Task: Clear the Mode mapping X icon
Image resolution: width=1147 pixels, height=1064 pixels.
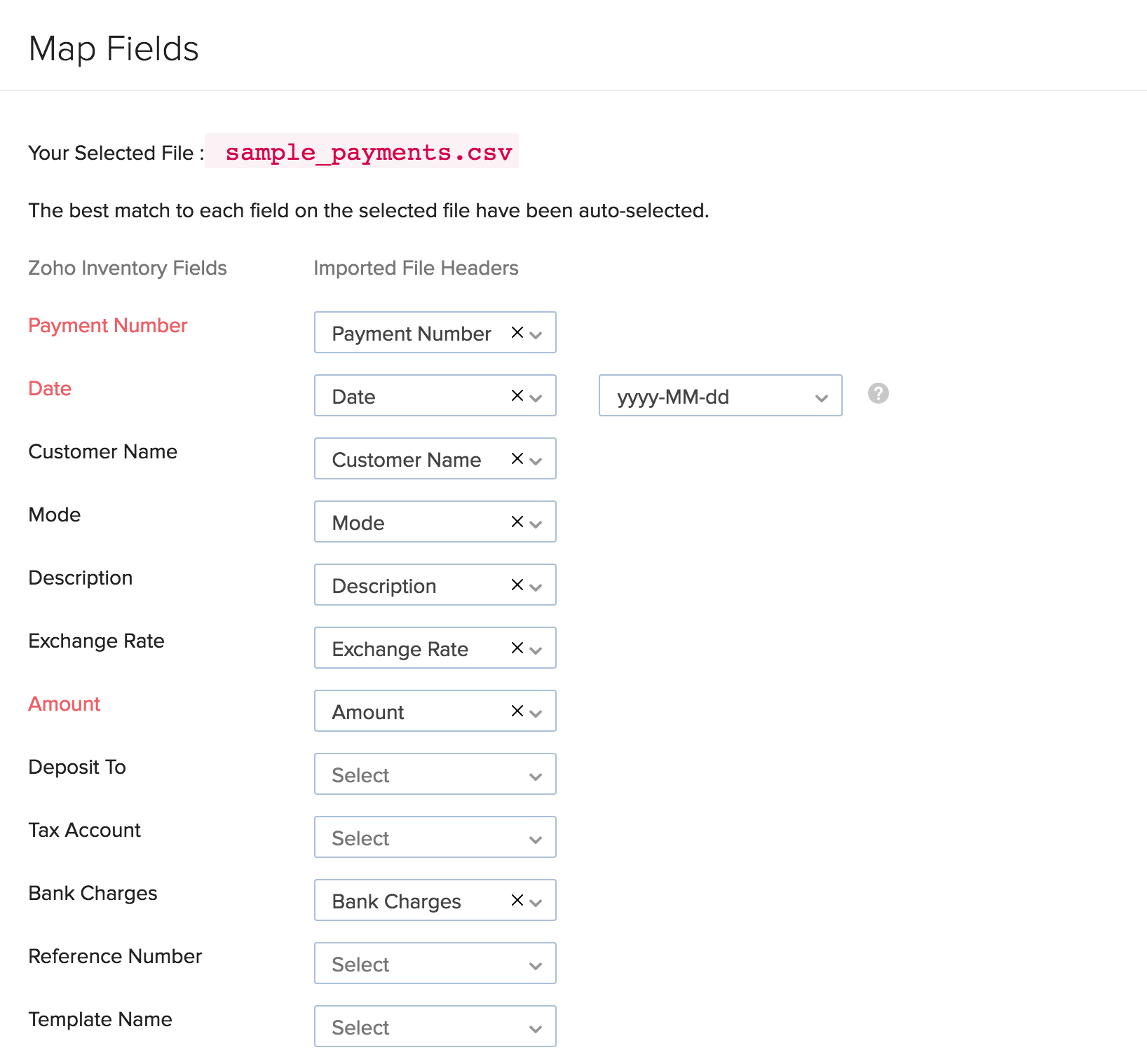Action: [x=517, y=521]
